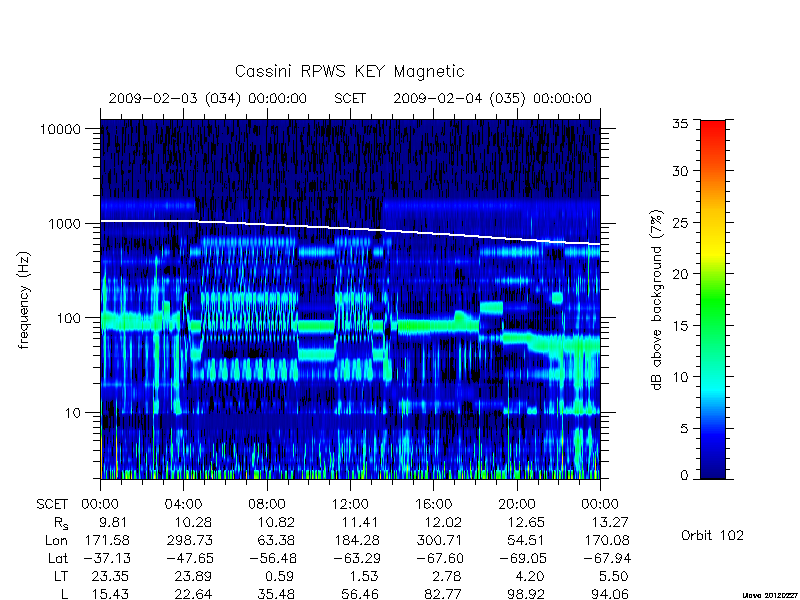Click the LT value '2.78'

(x=447, y=576)
